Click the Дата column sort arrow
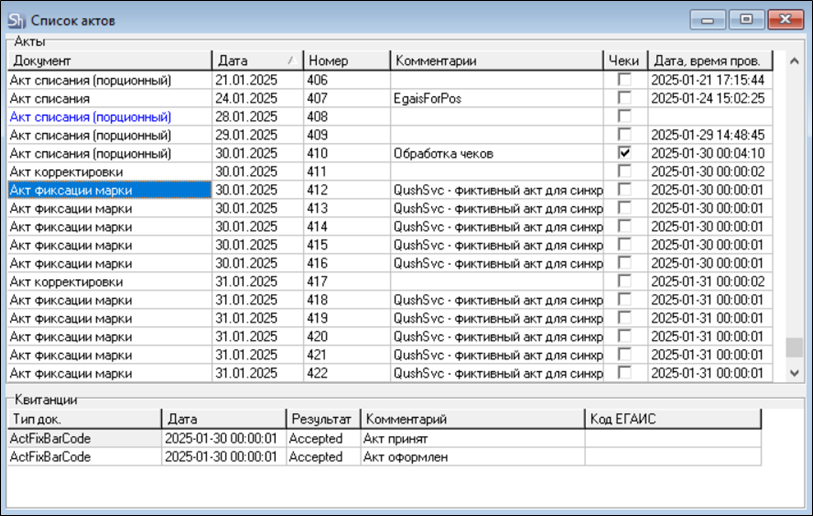The width and height of the screenshot is (813, 516). pyautogui.click(x=290, y=61)
